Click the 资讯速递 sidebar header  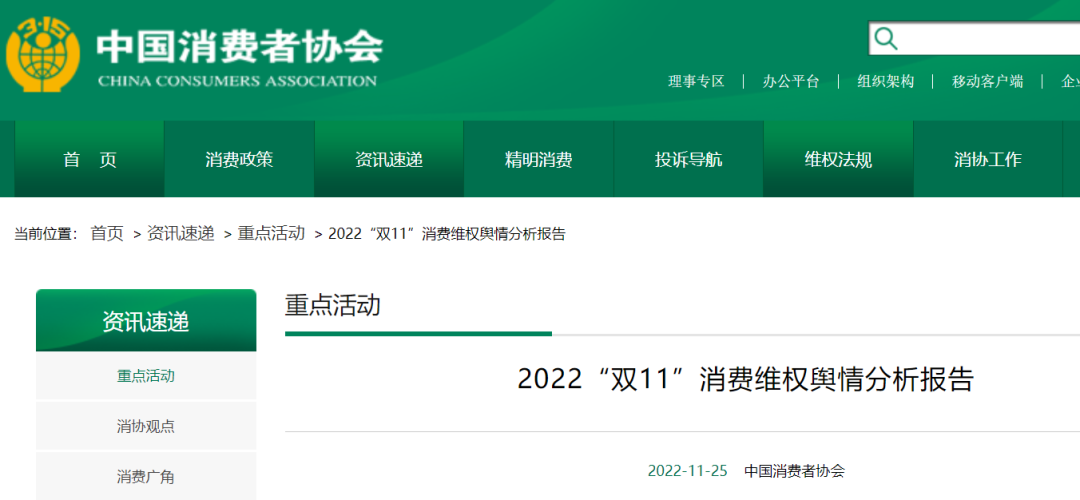pos(146,321)
